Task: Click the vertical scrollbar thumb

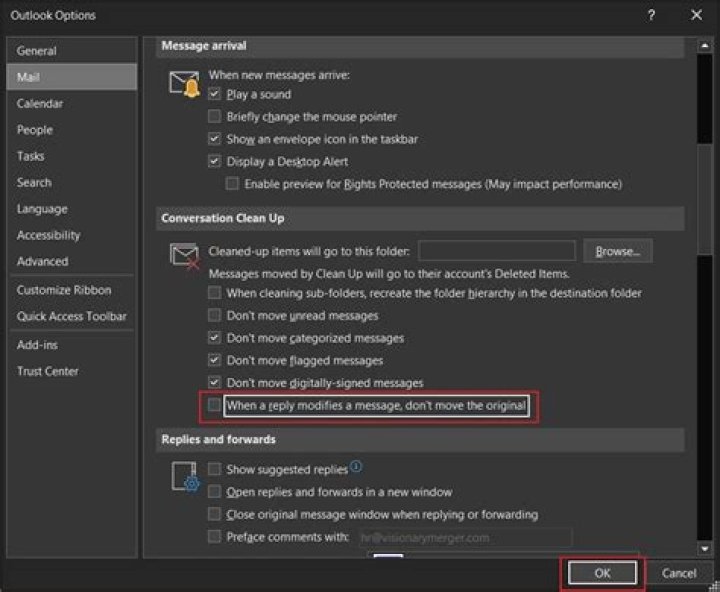Action: click(x=704, y=198)
